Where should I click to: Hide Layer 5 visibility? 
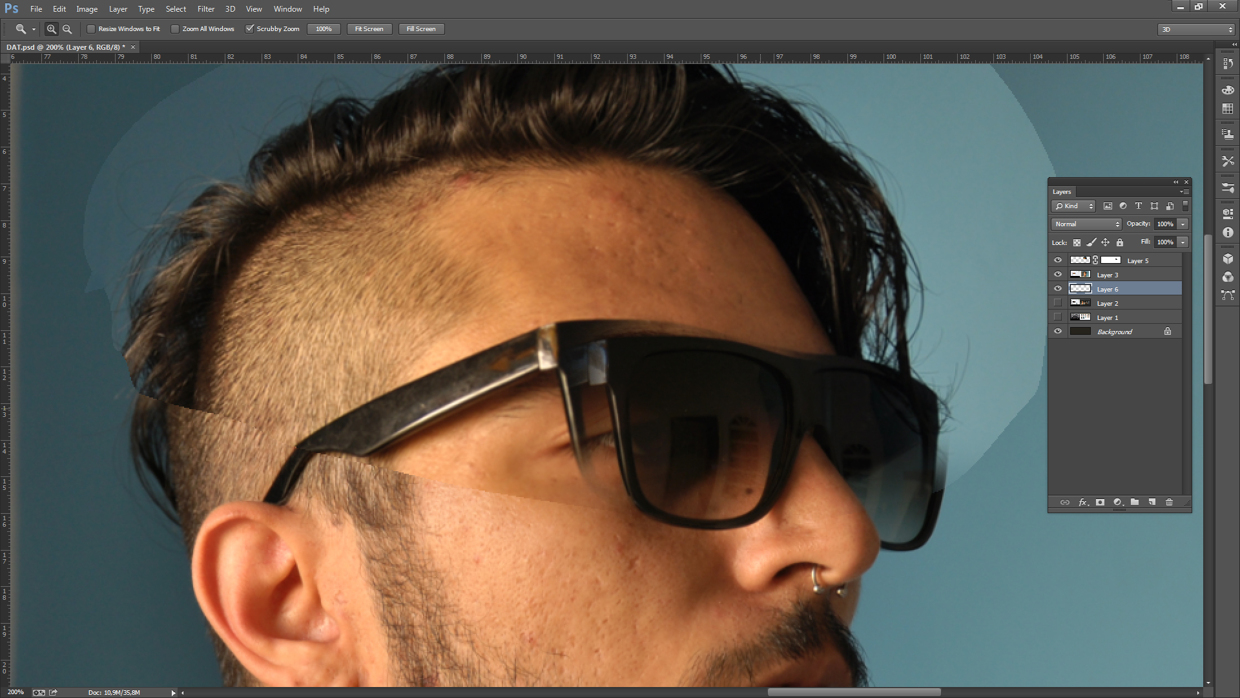point(1057,259)
